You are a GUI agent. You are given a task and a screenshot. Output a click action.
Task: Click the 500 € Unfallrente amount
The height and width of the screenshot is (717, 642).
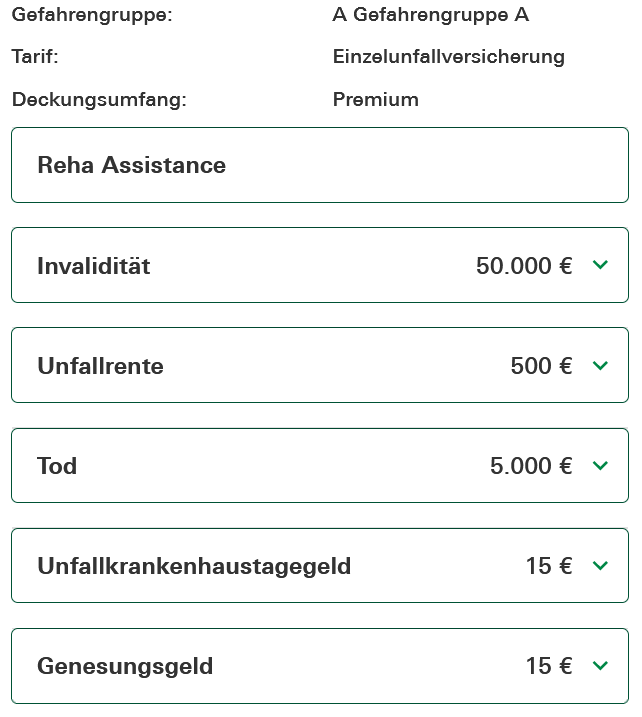pos(541,366)
